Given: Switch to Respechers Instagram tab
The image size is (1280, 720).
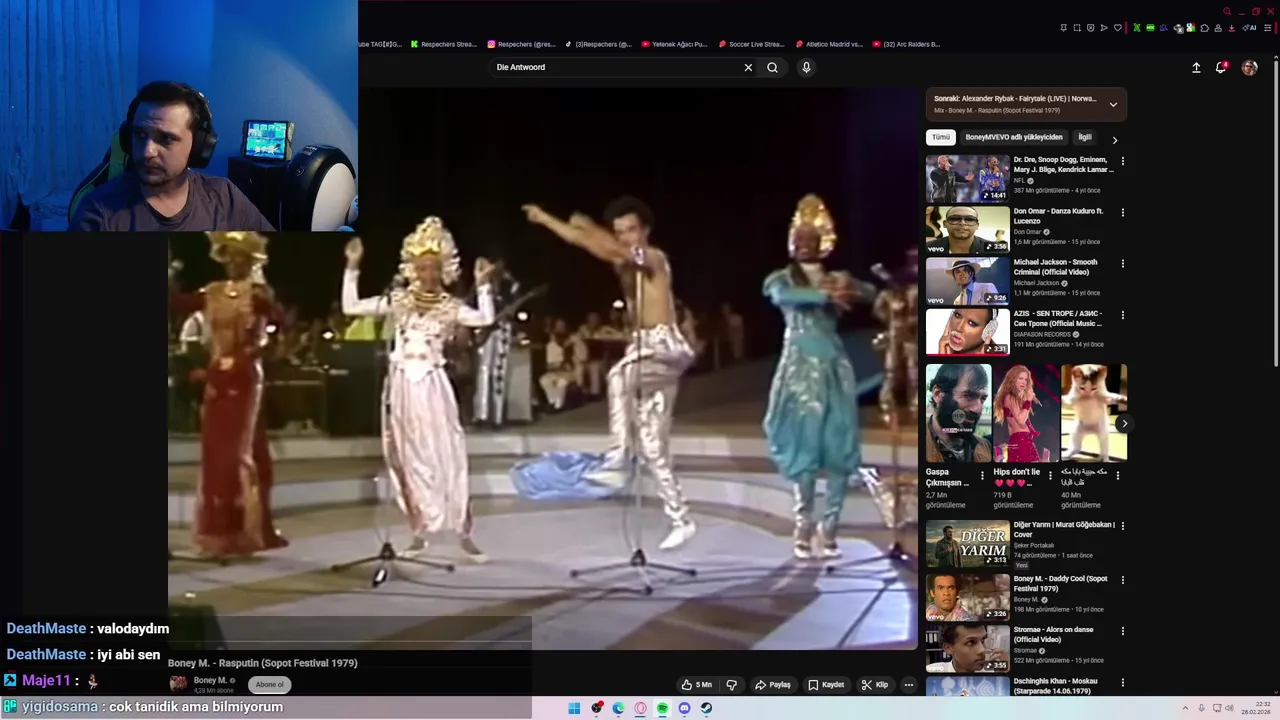Looking at the screenshot, I should (521, 44).
